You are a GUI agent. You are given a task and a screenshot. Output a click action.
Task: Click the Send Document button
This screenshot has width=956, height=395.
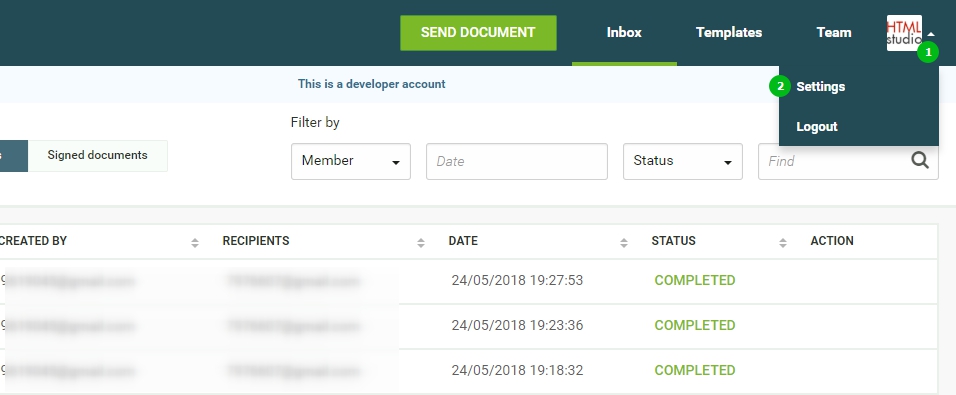pos(478,33)
